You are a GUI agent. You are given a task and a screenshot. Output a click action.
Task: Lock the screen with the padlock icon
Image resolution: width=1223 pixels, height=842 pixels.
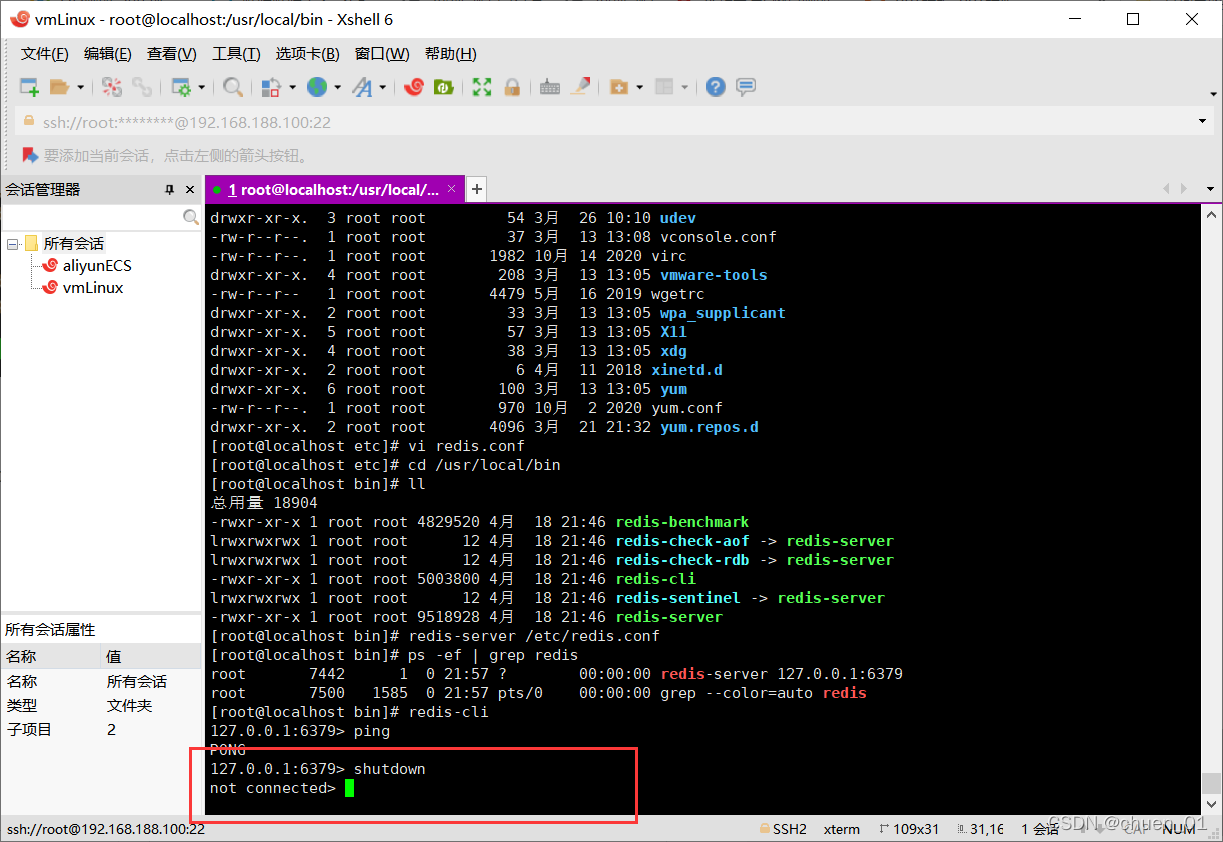click(512, 87)
